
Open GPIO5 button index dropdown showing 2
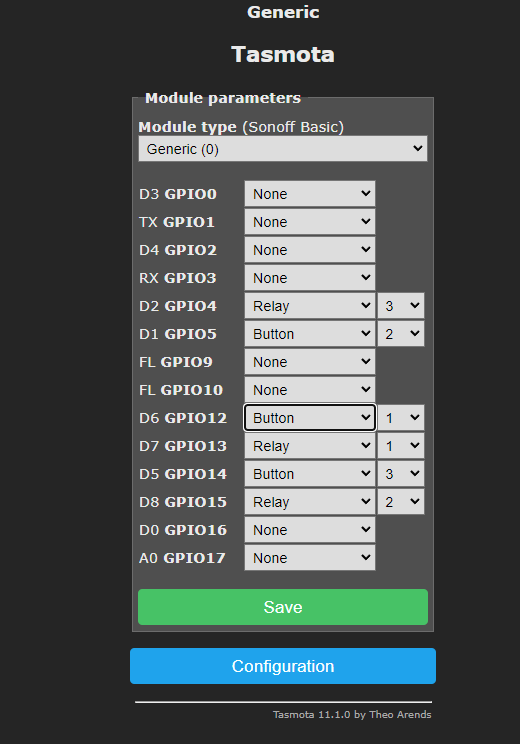pyautogui.click(x=401, y=334)
